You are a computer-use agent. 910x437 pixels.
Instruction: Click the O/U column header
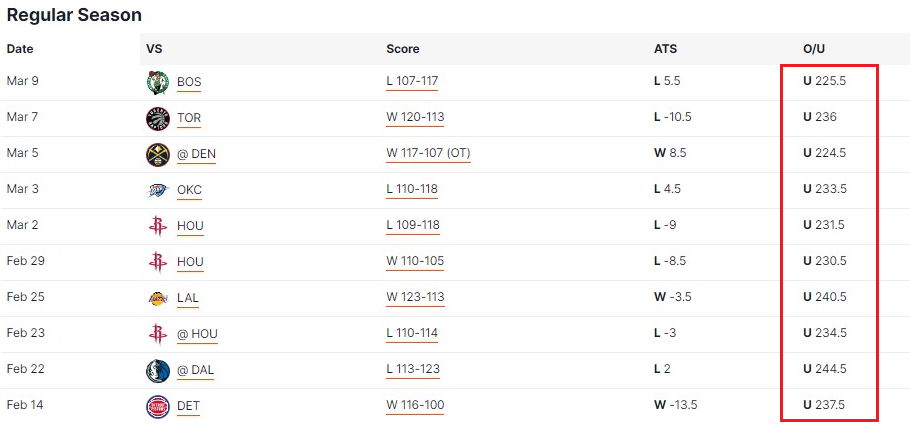[814, 49]
